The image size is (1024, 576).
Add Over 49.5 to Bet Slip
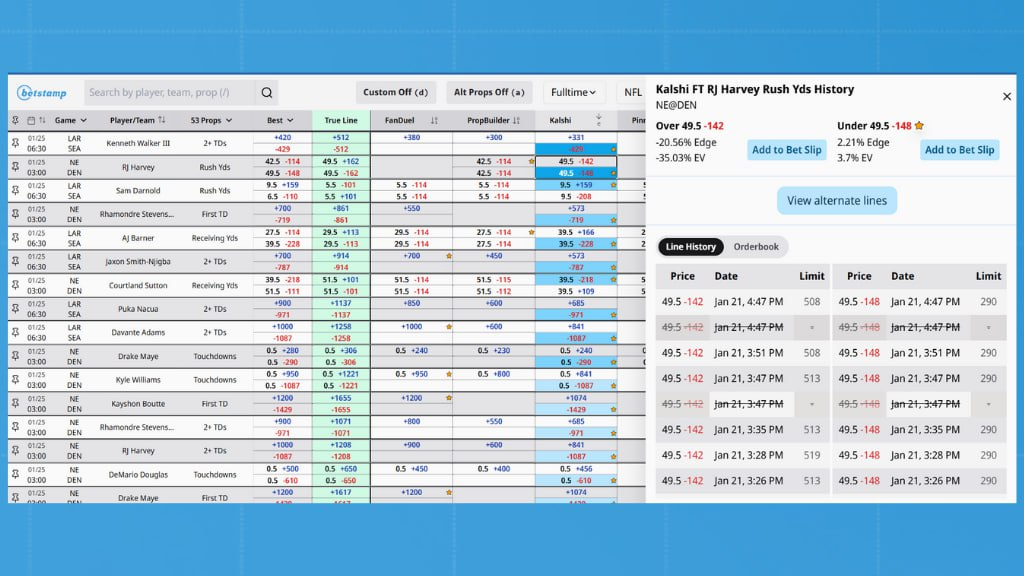pyautogui.click(x=787, y=150)
